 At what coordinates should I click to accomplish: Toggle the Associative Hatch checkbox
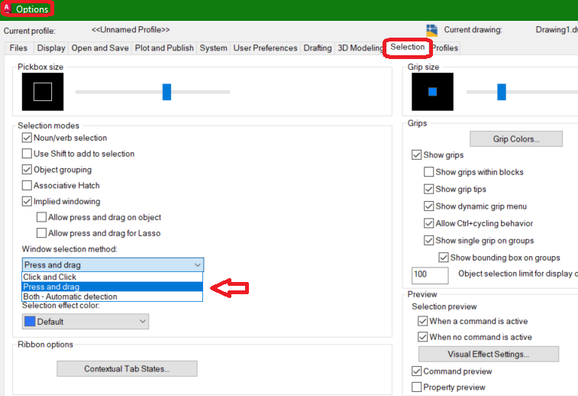click(27, 185)
